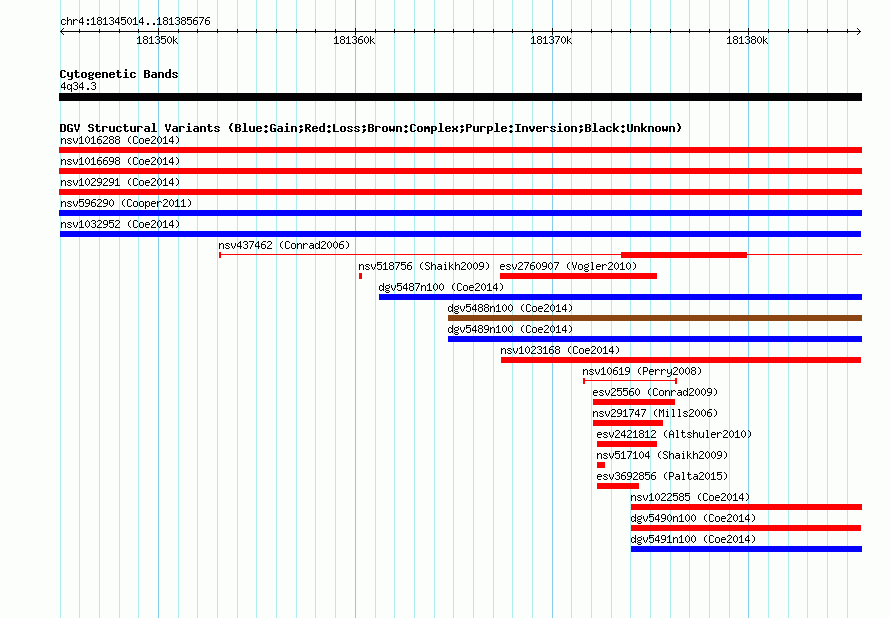Click the 181350k ruler tick label
Screen dimensions: 890x618
(157, 40)
